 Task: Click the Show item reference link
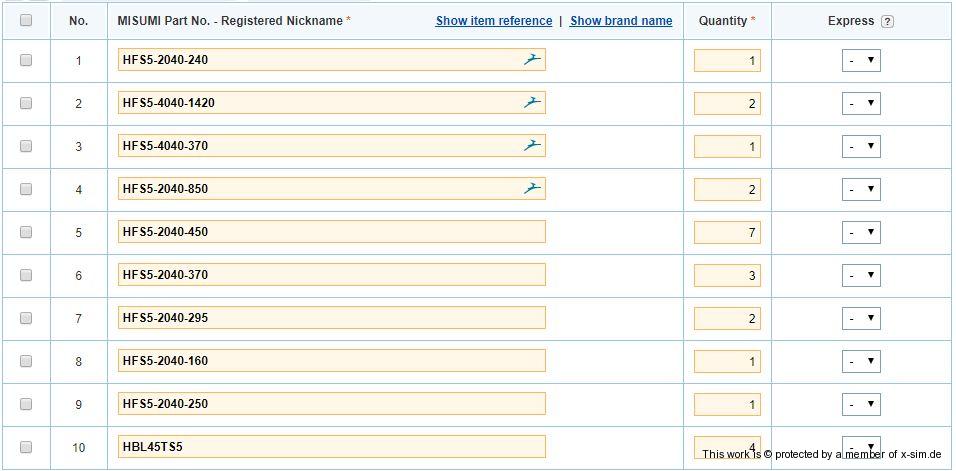click(x=494, y=21)
